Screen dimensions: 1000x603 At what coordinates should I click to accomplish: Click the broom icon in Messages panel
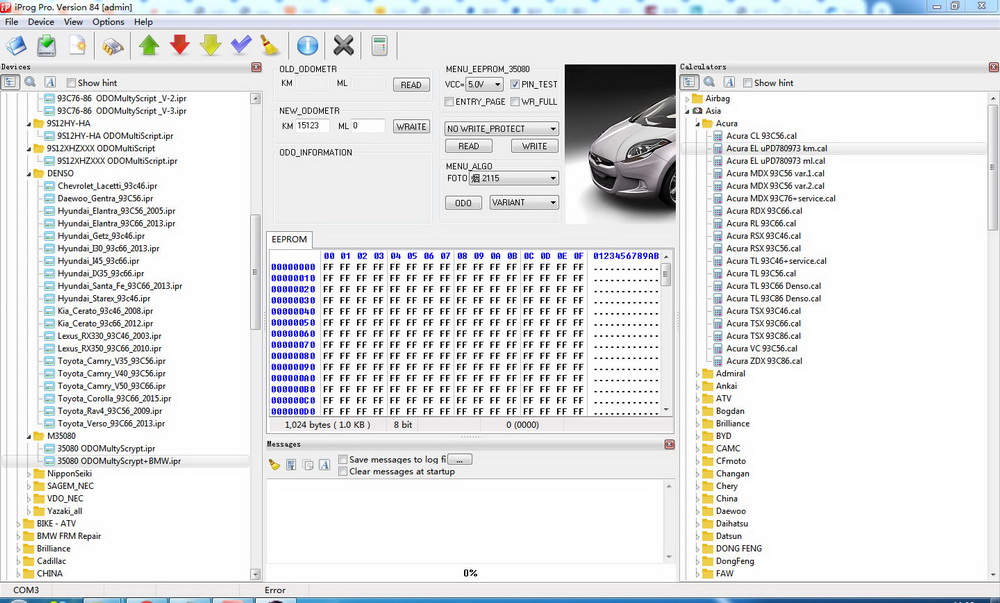274,465
